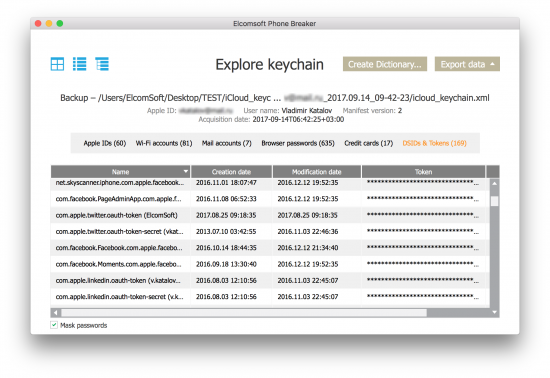Screen dimensions: 550x378
Task: Click creation date 2016.10.14 18:44:35
Action: tap(226, 248)
